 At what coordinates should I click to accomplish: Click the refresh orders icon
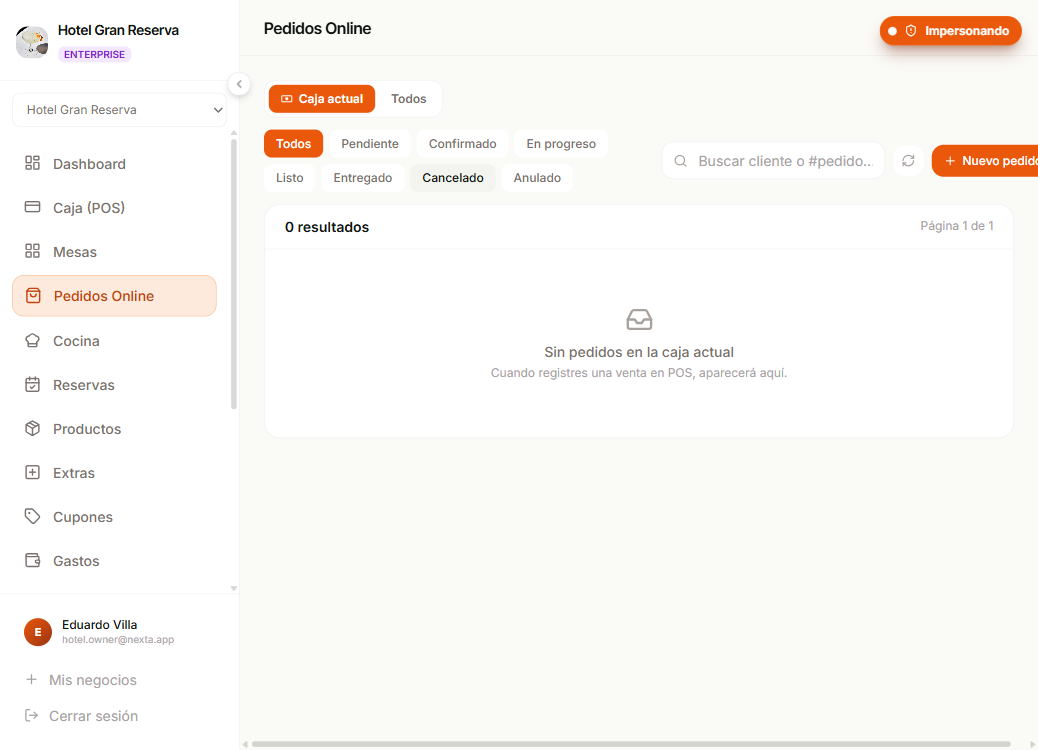(908, 160)
